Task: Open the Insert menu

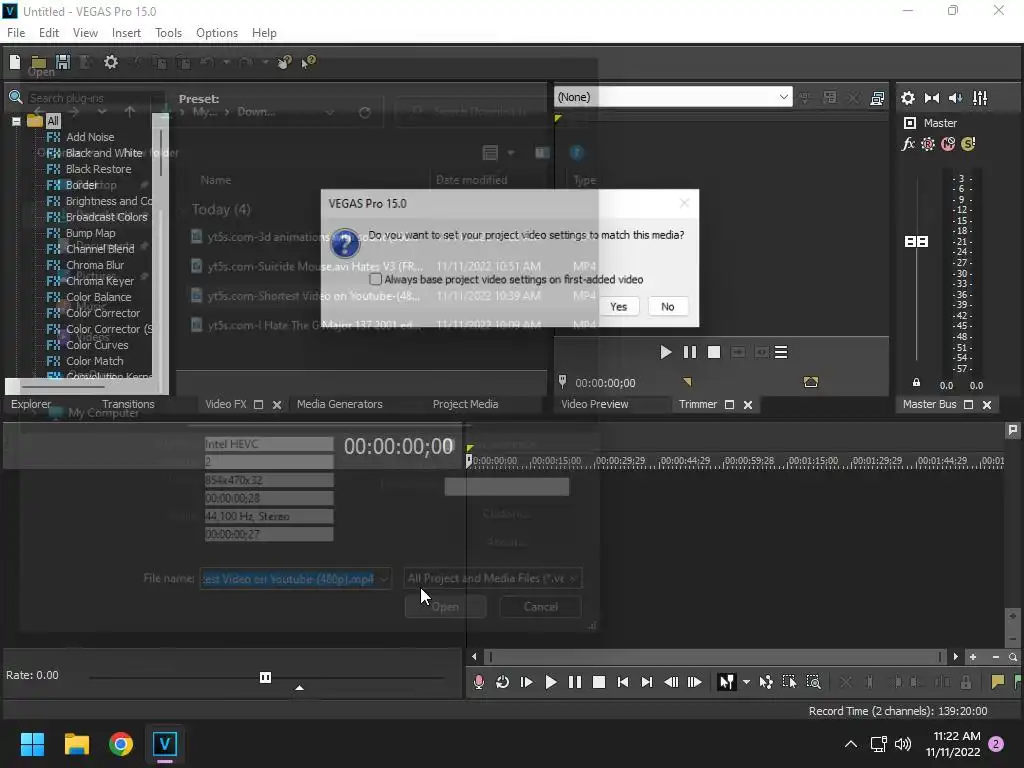Action: point(126,33)
